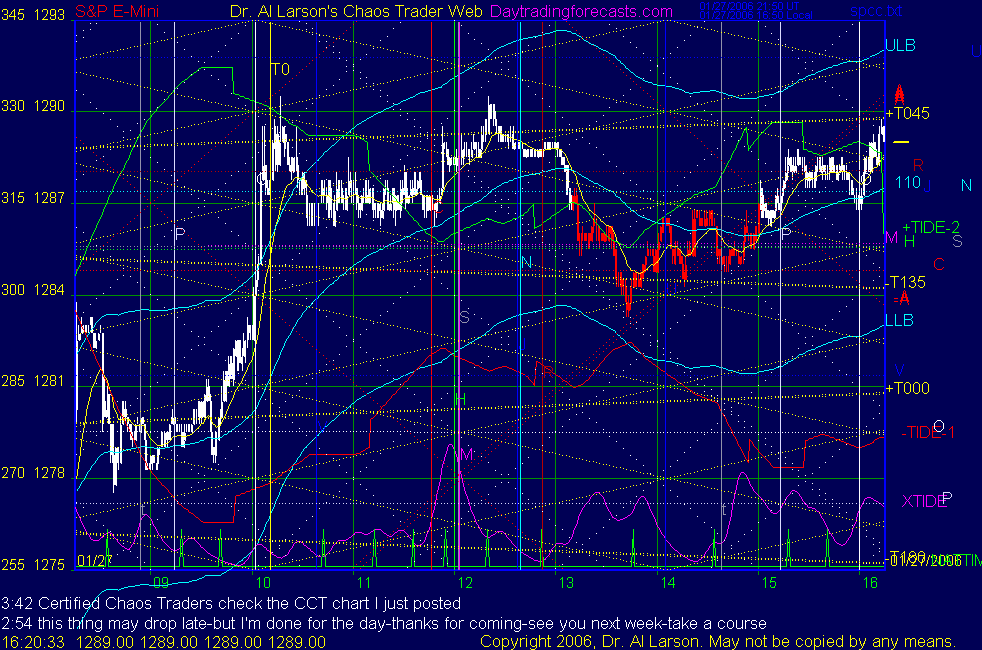
Task: Select the "285 1281" price axis label
Action: [x=33, y=381]
